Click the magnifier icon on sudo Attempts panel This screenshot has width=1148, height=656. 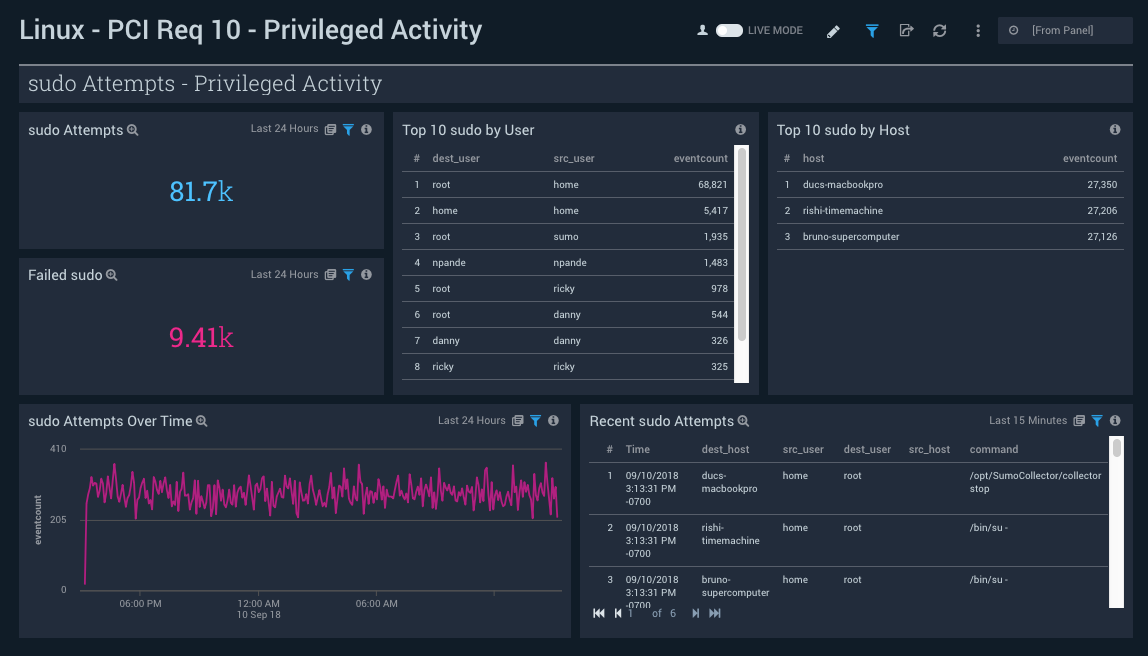tap(131, 130)
